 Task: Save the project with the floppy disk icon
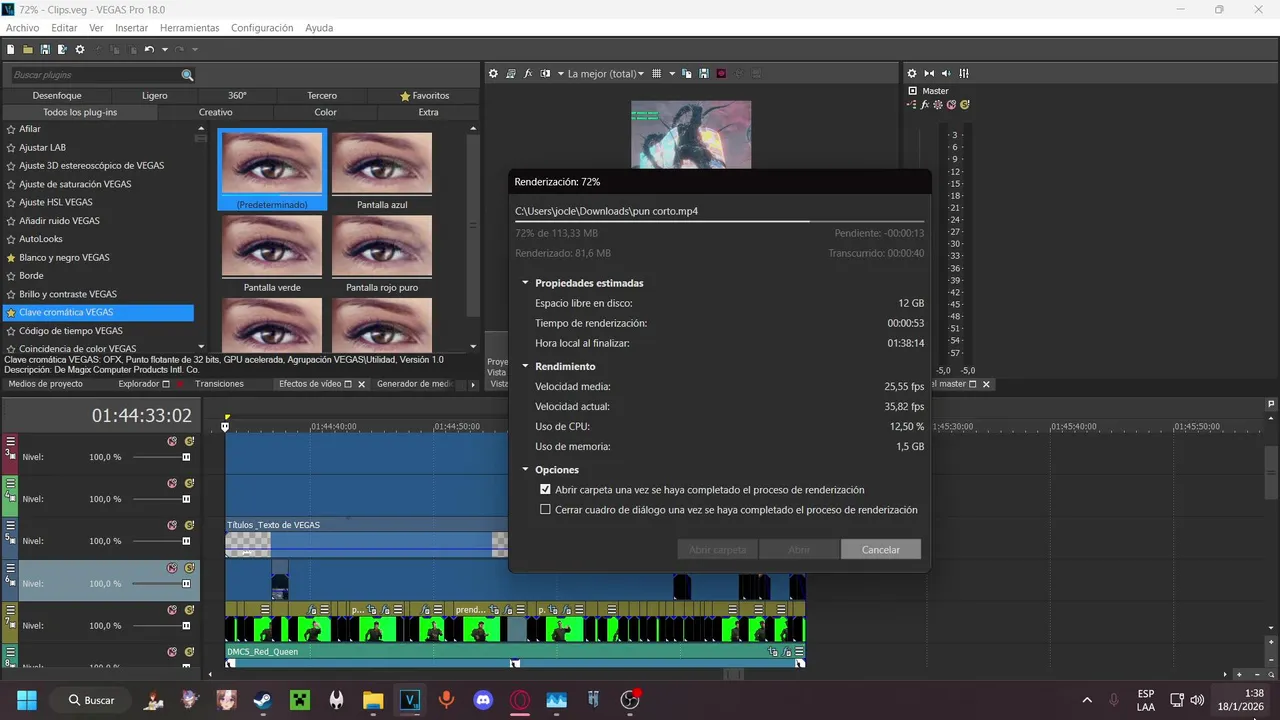(x=45, y=49)
